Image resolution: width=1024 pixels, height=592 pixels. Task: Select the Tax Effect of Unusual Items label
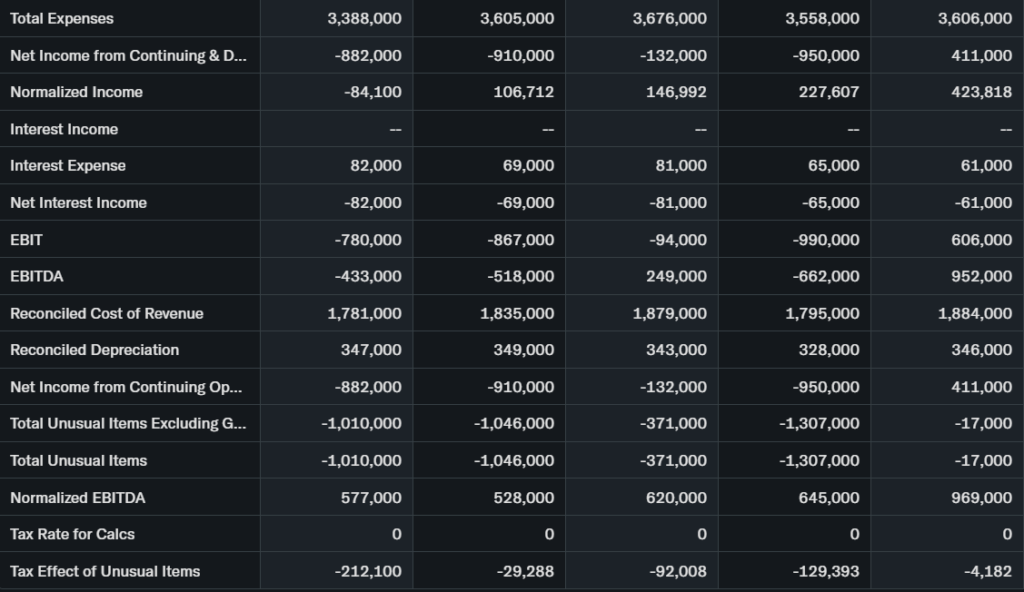click(105, 571)
